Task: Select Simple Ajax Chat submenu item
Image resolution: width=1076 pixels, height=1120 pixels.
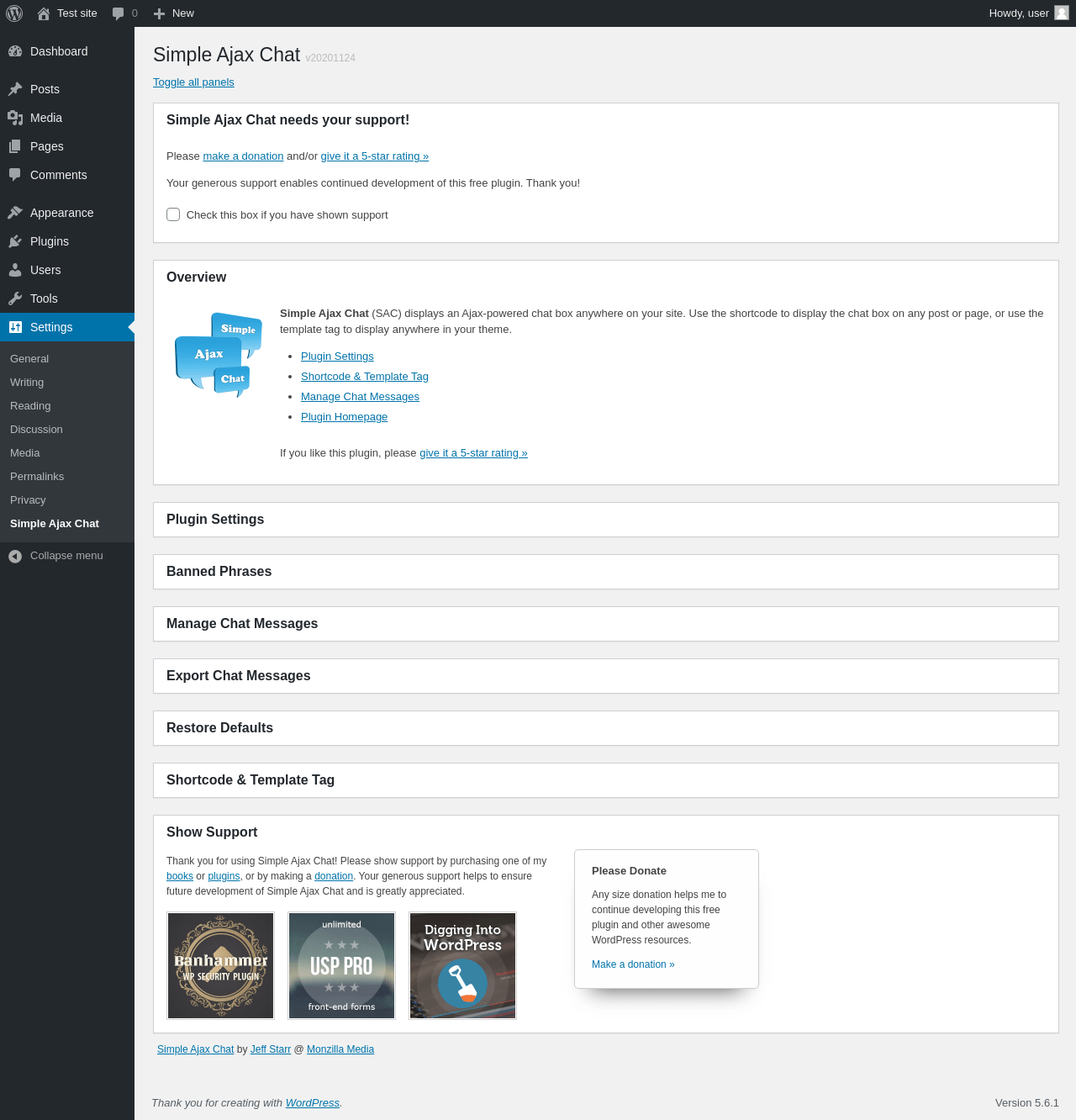Action: pyautogui.click(x=67, y=523)
